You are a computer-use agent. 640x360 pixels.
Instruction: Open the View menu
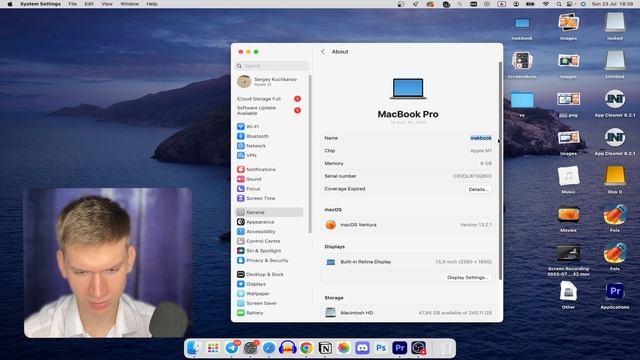(x=107, y=4)
